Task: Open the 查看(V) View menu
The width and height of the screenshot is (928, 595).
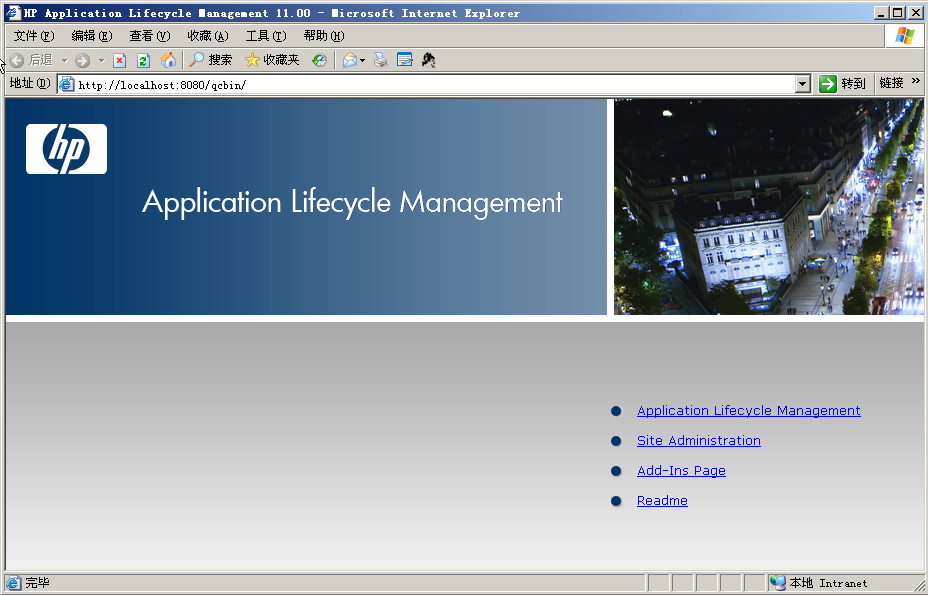Action: [x=150, y=36]
